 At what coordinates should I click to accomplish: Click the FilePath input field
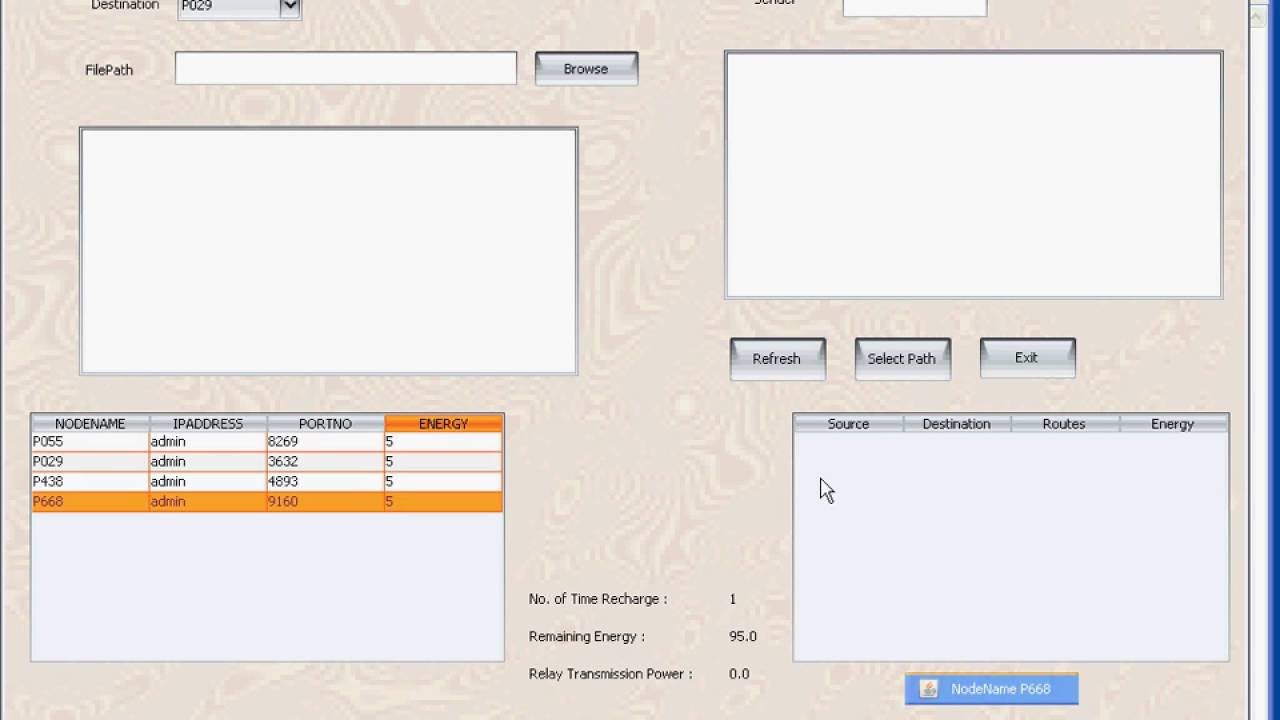click(346, 68)
